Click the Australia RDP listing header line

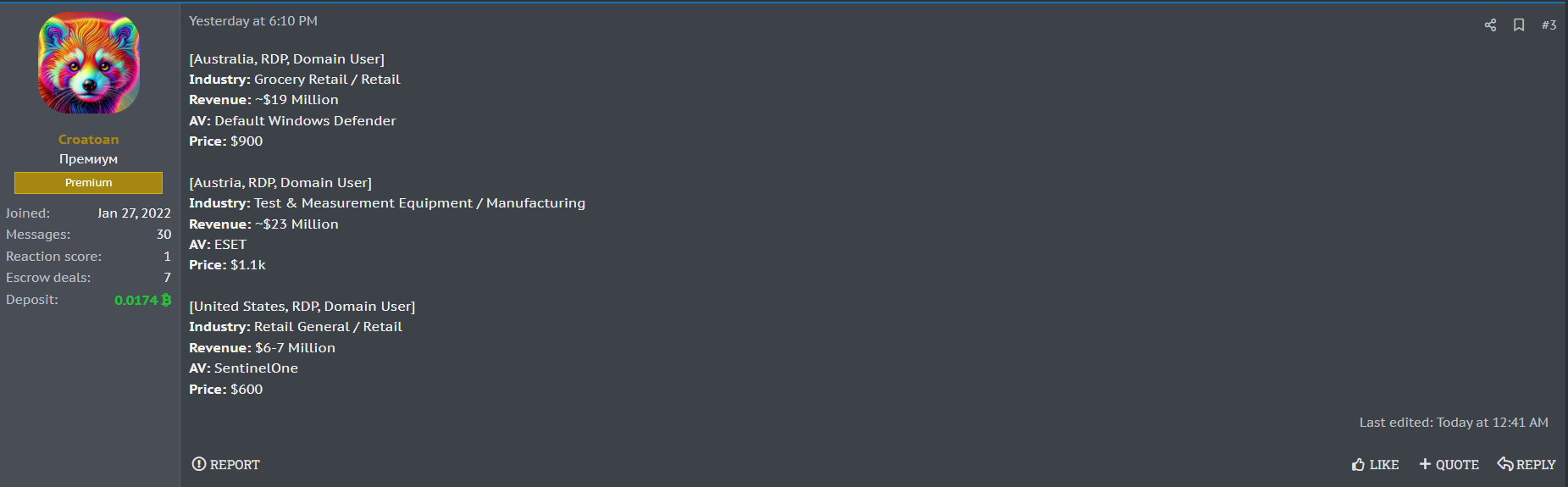click(x=286, y=59)
